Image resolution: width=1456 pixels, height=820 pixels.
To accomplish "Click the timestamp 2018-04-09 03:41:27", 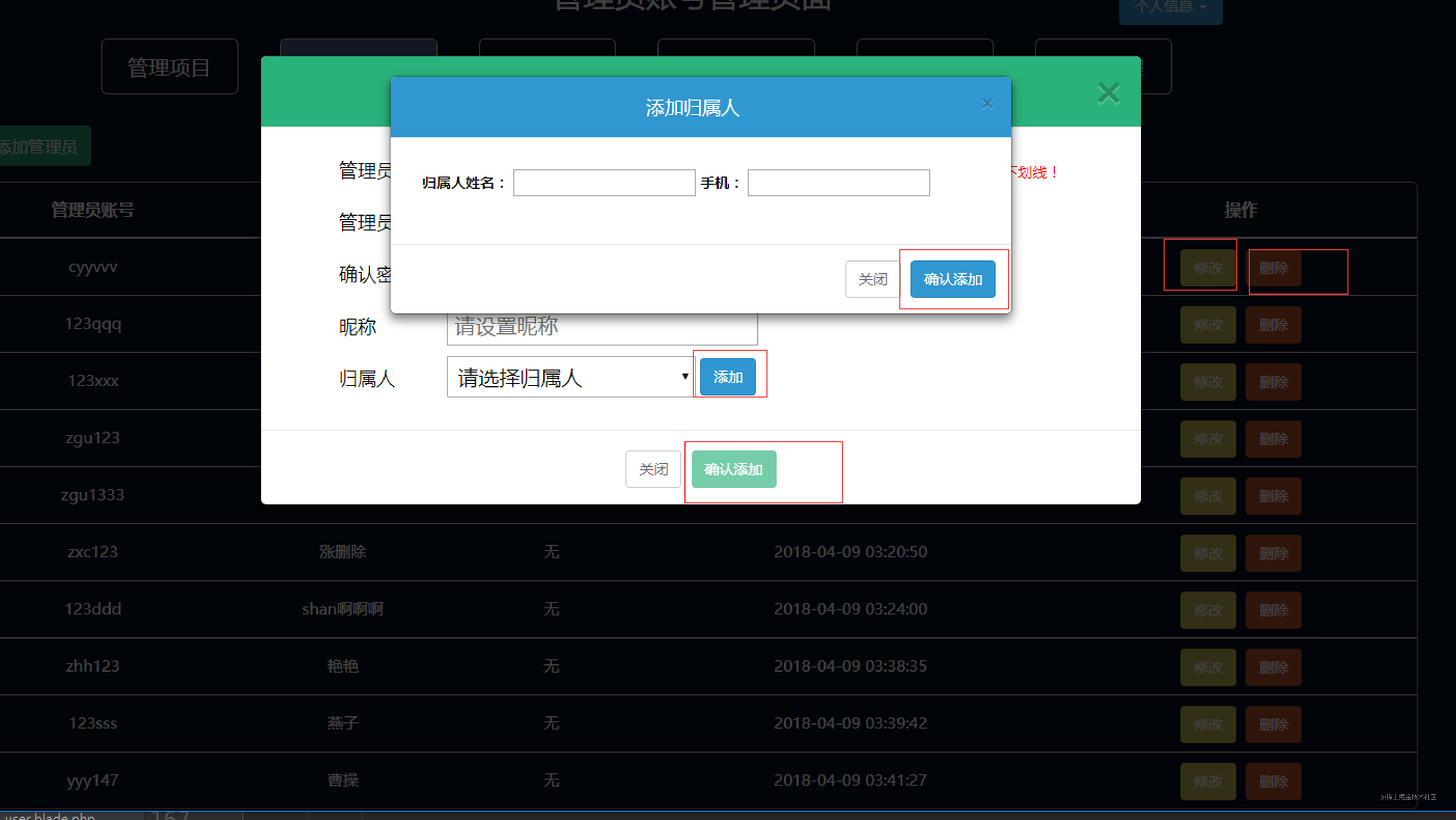I will [850, 780].
